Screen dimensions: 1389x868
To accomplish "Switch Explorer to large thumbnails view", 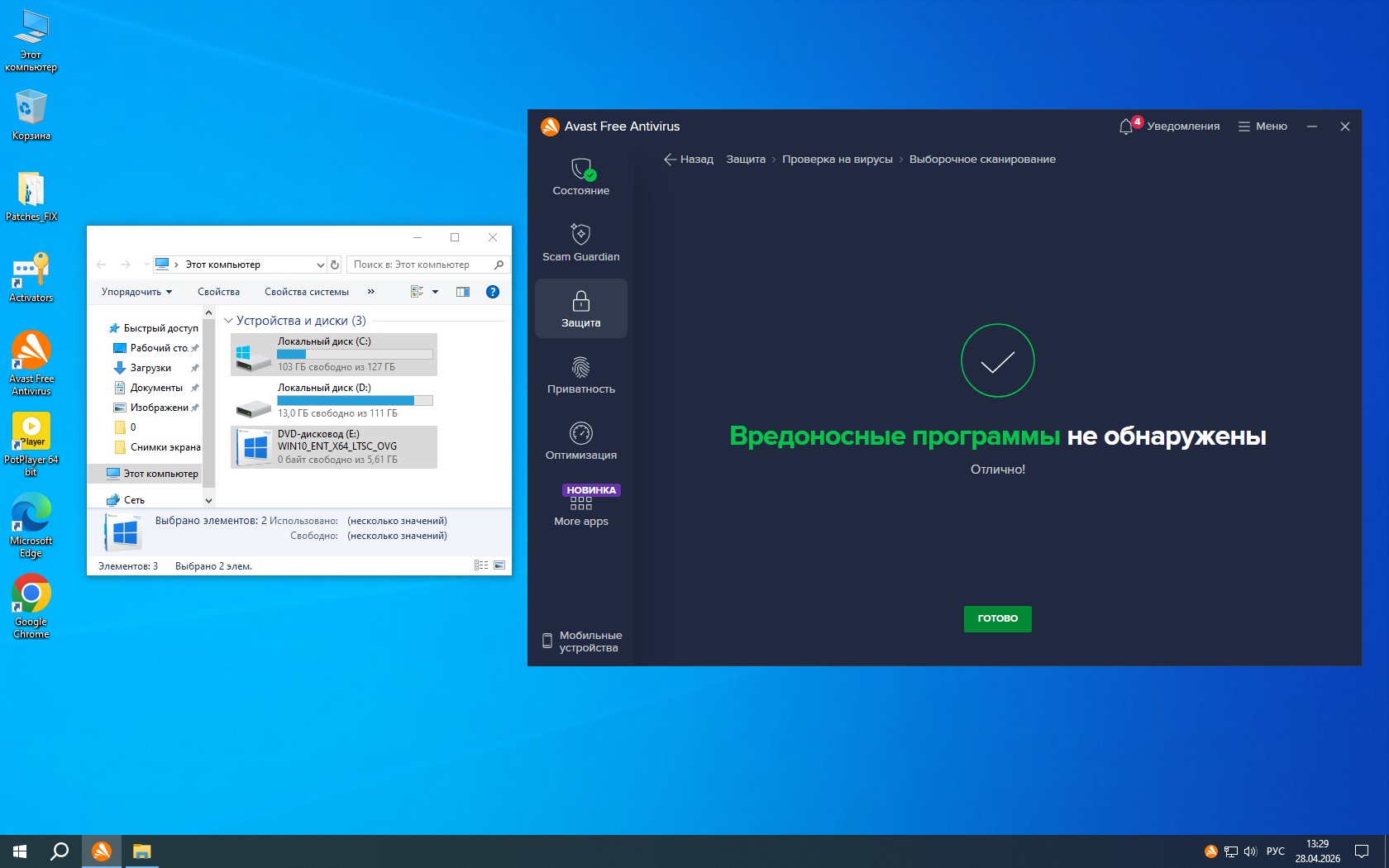I will pos(499,565).
